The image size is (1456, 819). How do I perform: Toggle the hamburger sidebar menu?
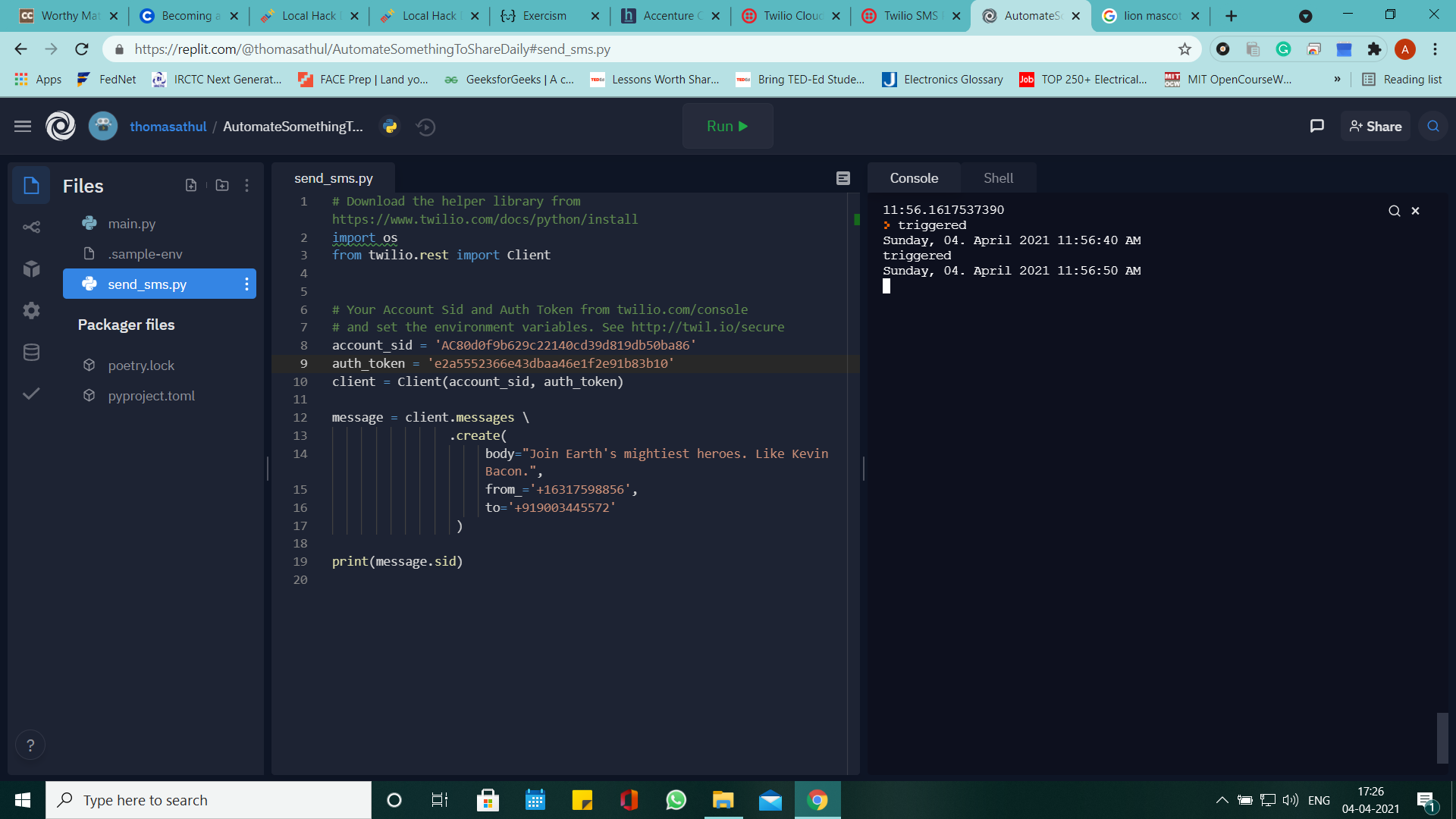point(23,127)
